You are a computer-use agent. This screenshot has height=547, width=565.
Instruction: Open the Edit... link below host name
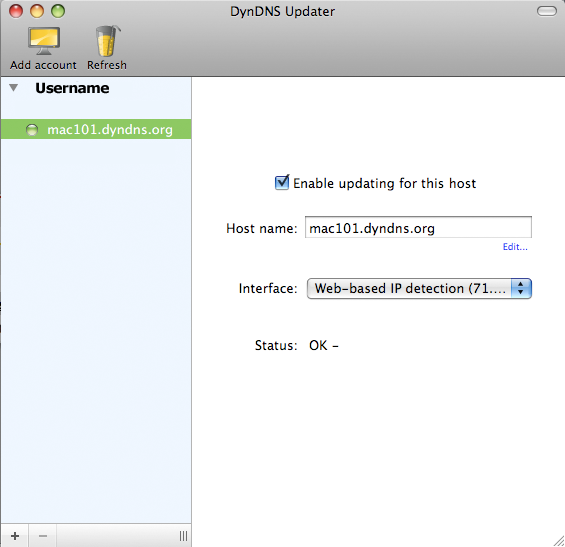(x=515, y=247)
